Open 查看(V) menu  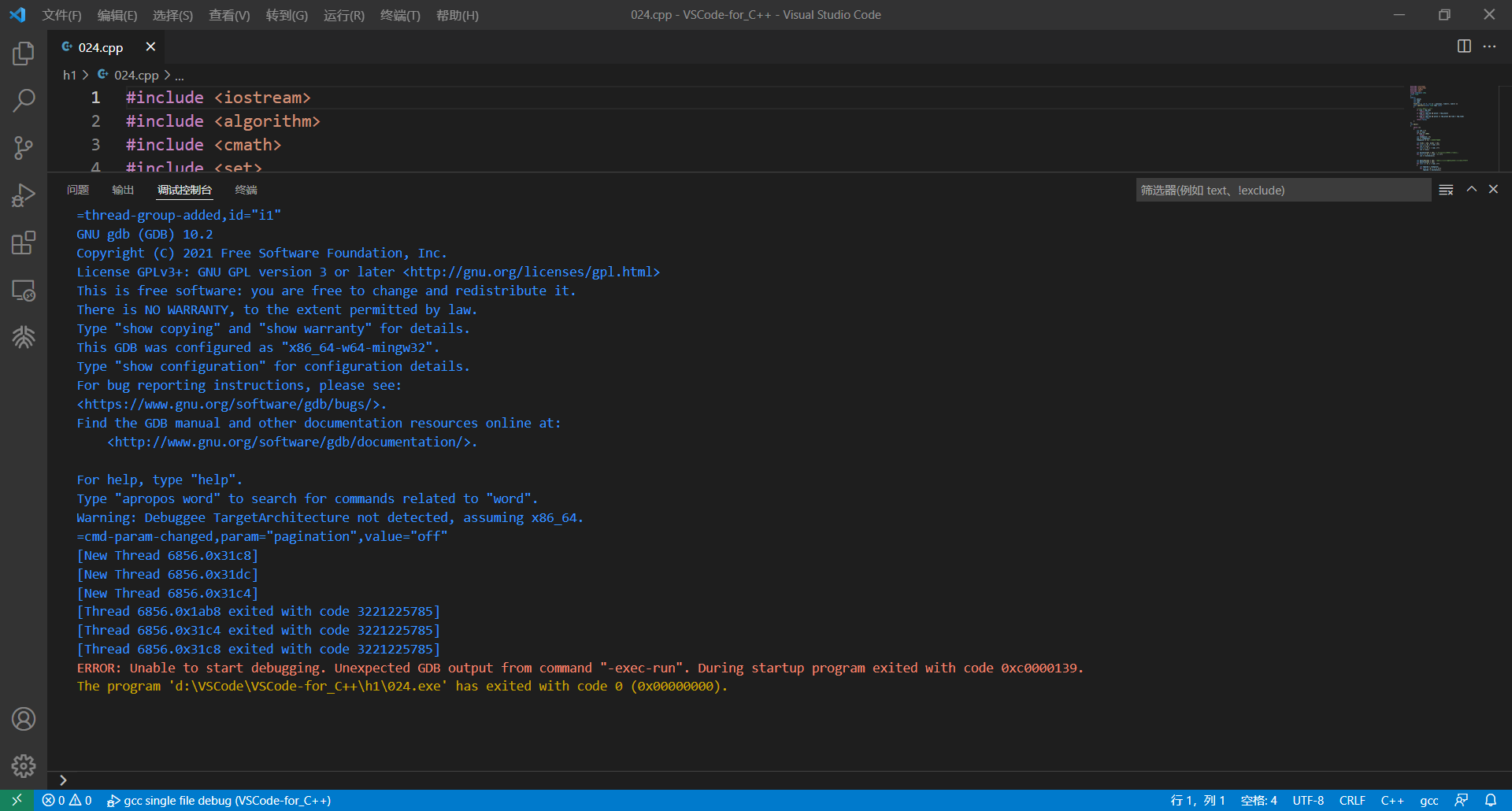tap(229, 15)
